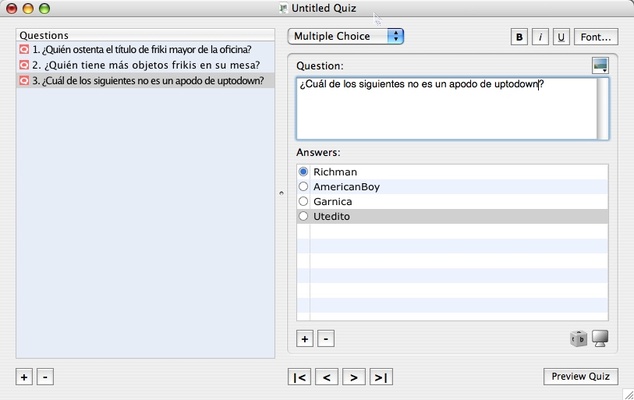Screen dimensions: 634x400
Task: Jump to the last question
Action: pos(381,377)
